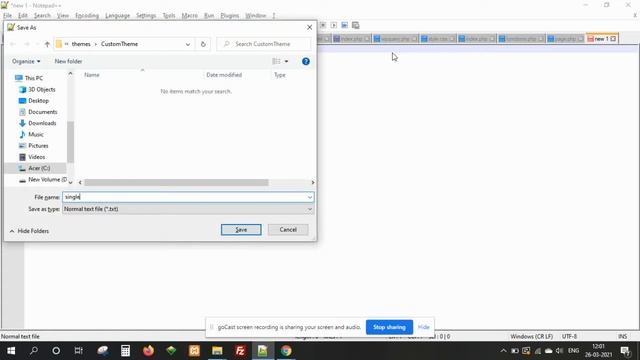Image resolution: width=640 pixels, height=360 pixels.
Task: Open the Save as type dropdown
Action: [188, 209]
